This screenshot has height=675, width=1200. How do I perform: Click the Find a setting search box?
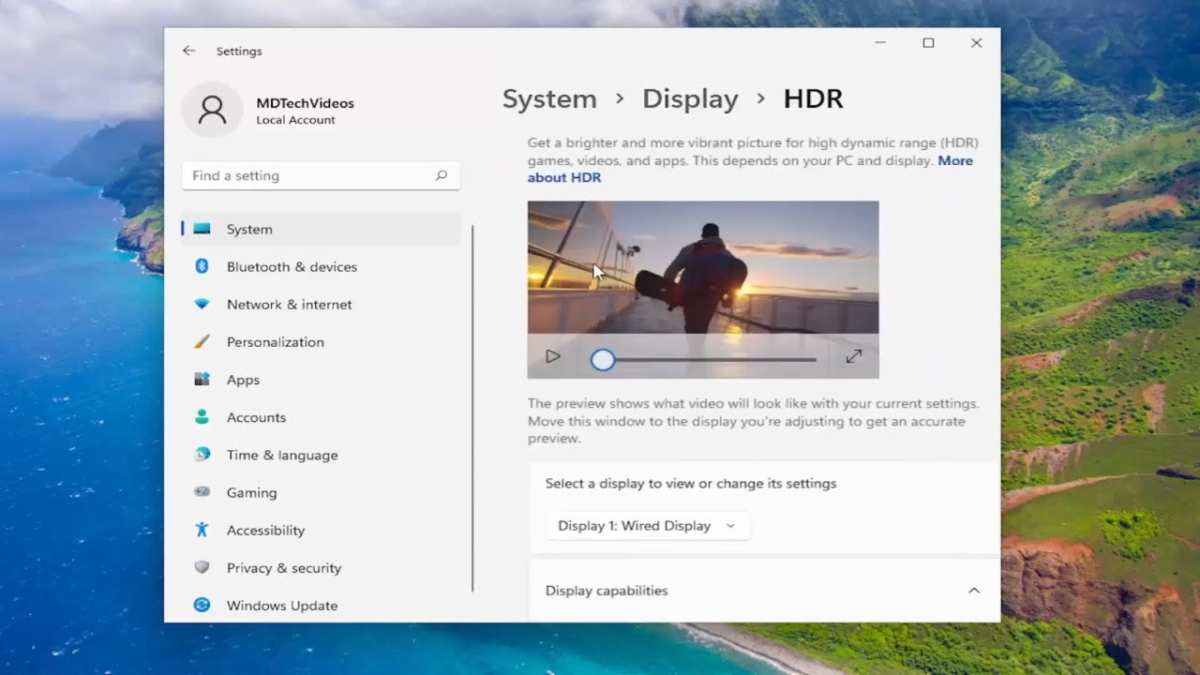pos(321,175)
